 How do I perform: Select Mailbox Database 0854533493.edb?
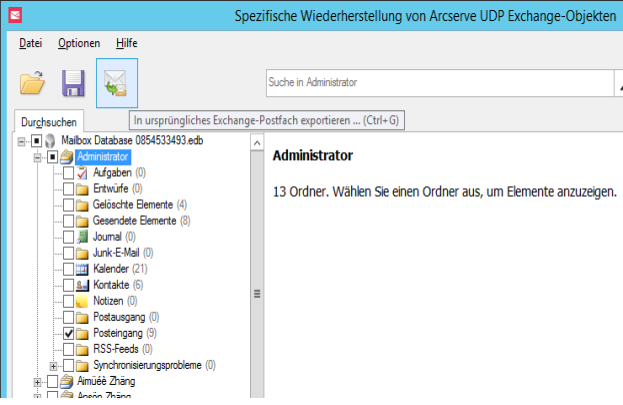pos(132,140)
